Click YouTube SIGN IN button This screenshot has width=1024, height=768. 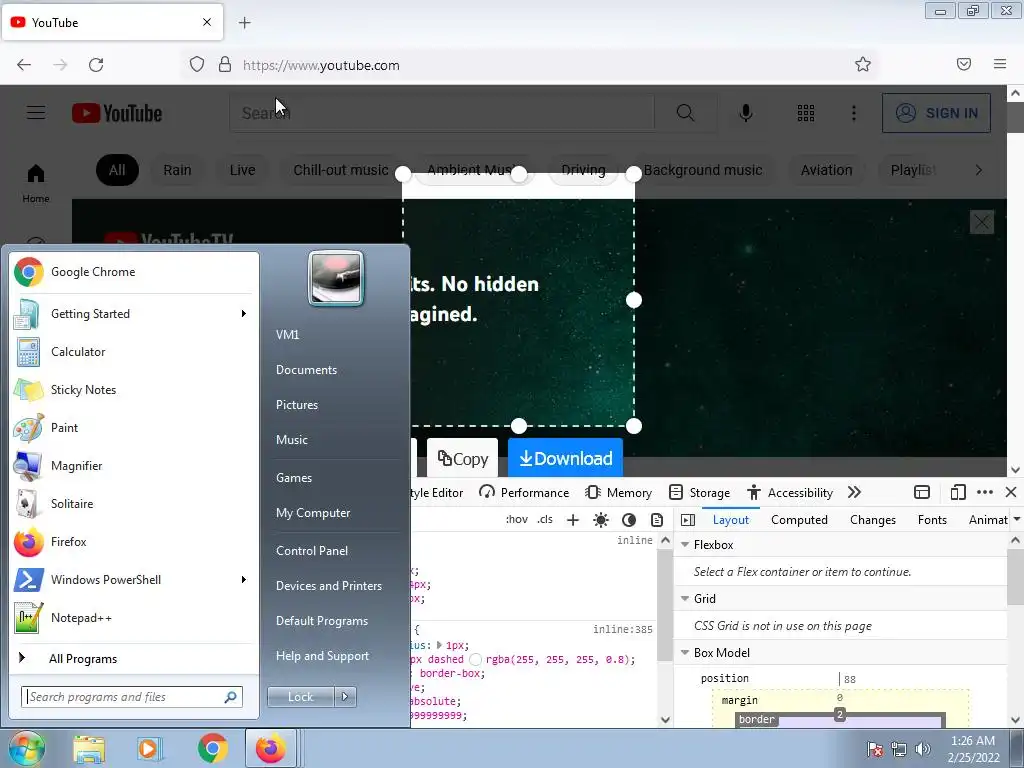coord(936,113)
